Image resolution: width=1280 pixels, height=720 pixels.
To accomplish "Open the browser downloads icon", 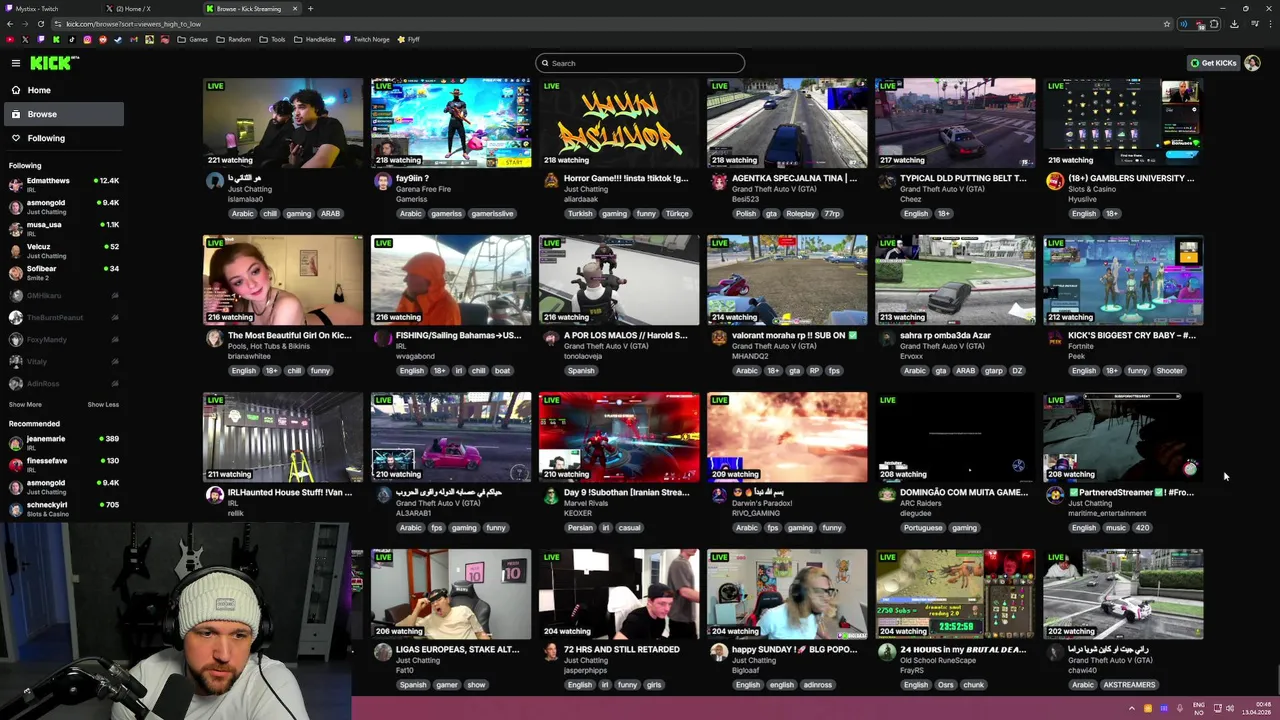I will pos(1234,24).
